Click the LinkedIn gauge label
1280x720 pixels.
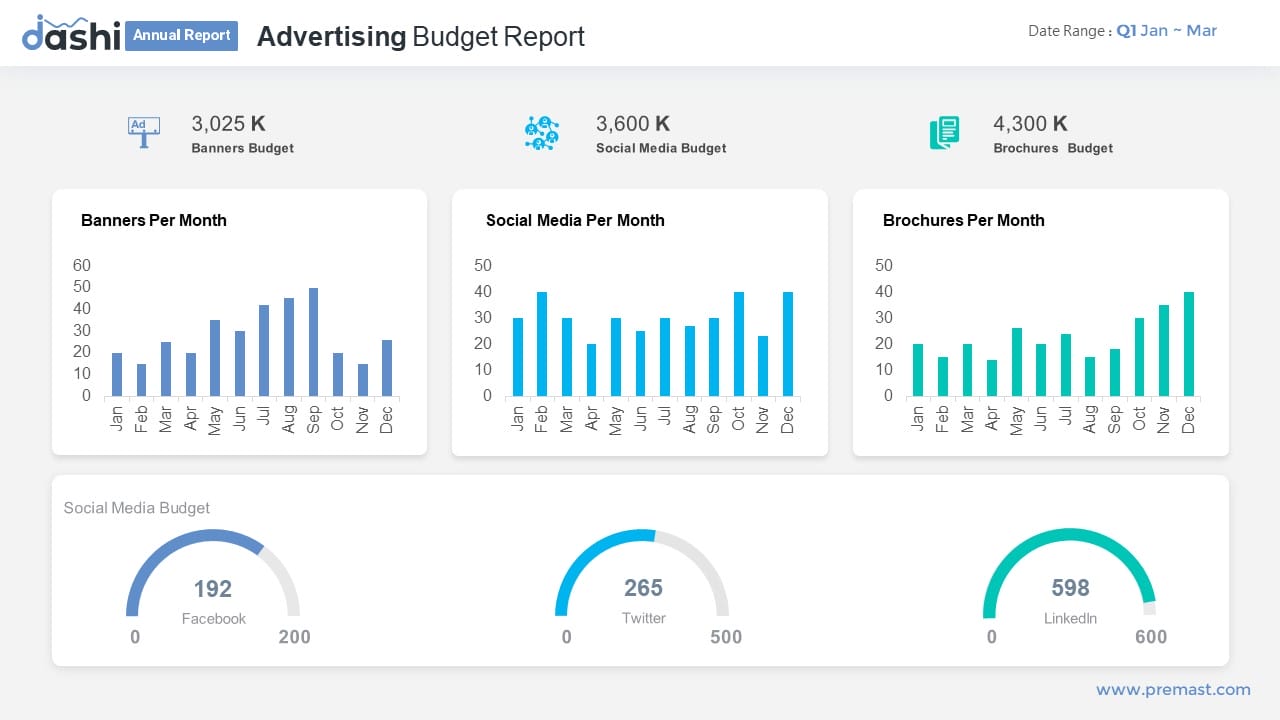tap(1071, 618)
